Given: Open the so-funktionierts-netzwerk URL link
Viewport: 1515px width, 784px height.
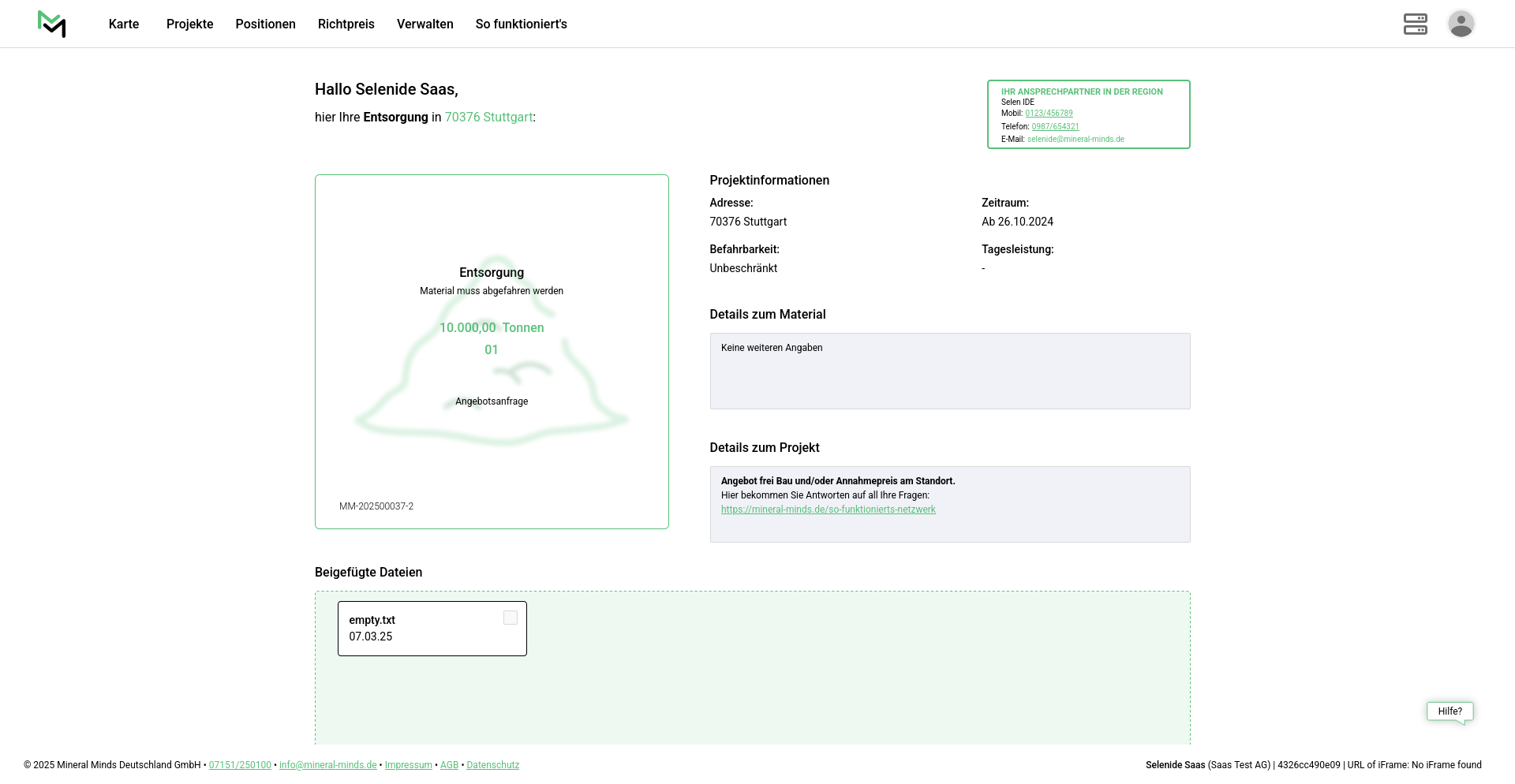Looking at the screenshot, I should 828,510.
